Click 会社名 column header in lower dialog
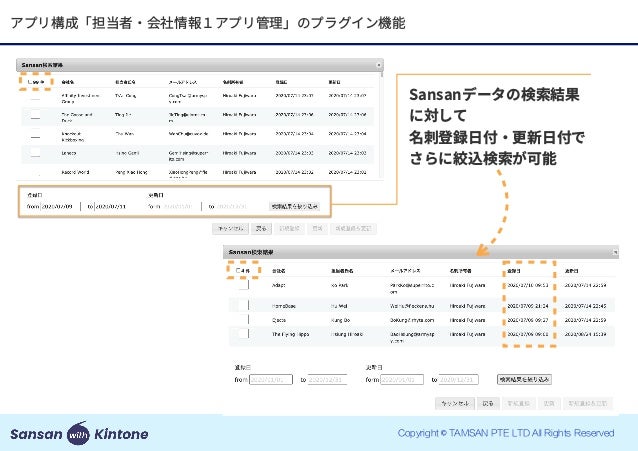Screen dimensions: 638x451 pyautogui.click(x=279, y=270)
